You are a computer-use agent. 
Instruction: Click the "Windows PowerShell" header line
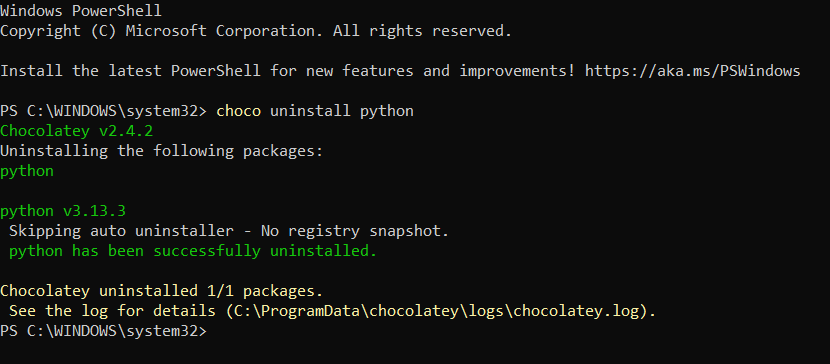(81, 11)
